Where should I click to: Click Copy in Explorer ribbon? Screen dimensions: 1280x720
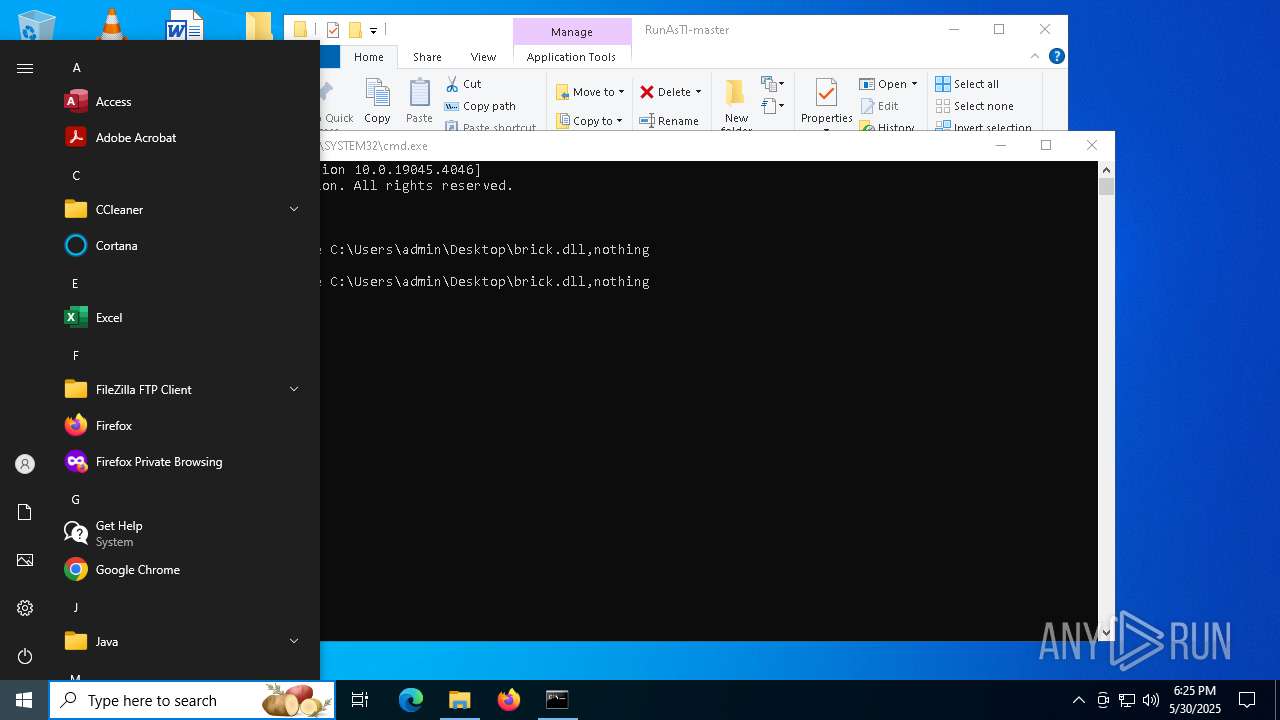point(377,102)
